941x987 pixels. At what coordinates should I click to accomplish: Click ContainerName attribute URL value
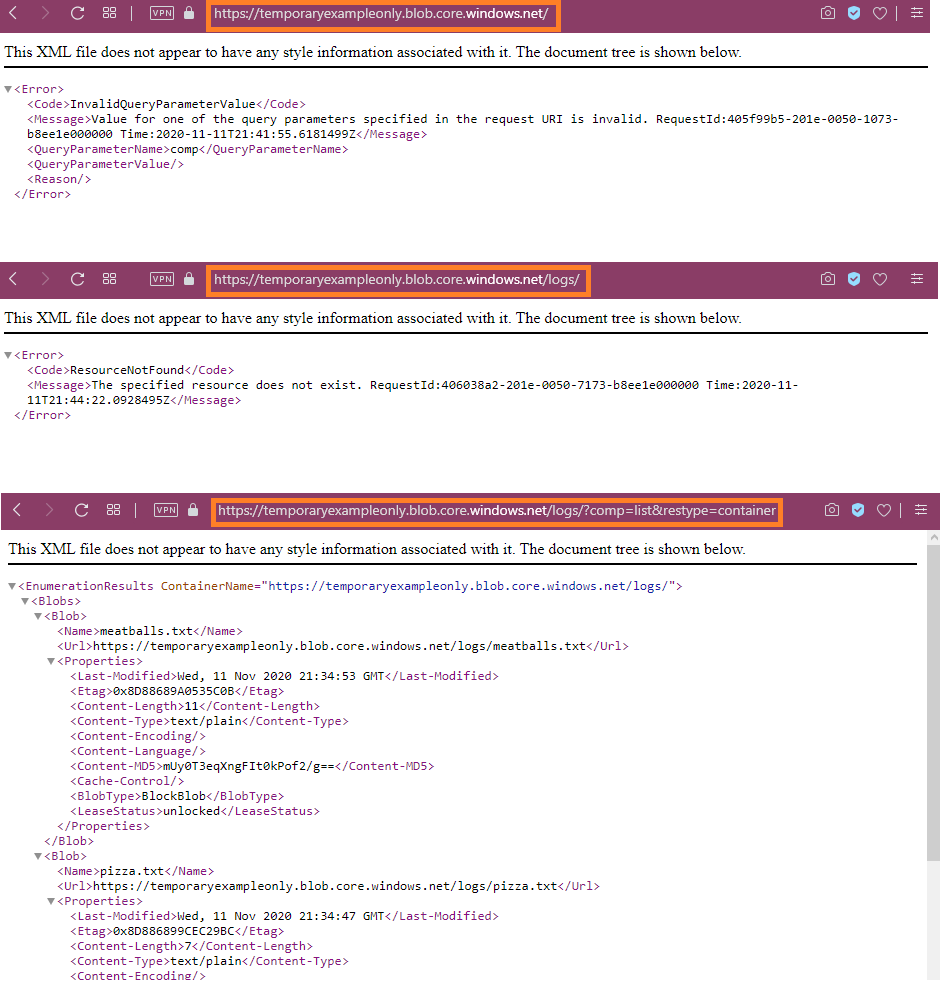click(468, 586)
